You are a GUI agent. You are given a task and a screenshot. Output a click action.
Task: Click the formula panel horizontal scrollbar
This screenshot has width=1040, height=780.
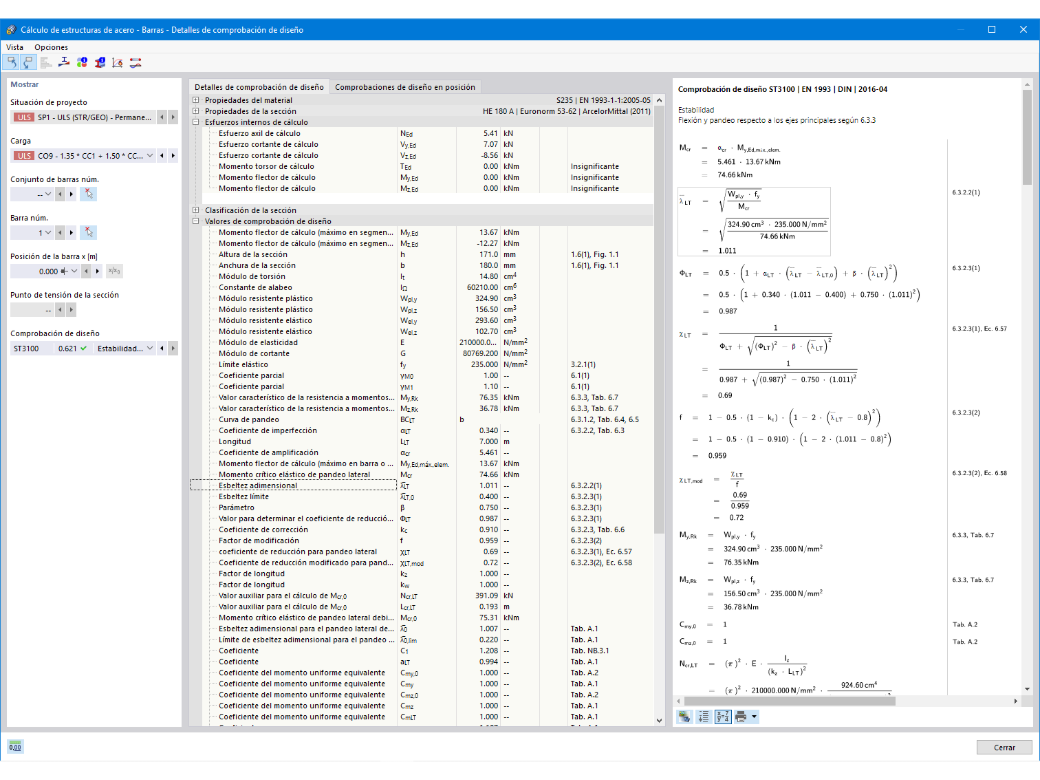[x=789, y=700]
